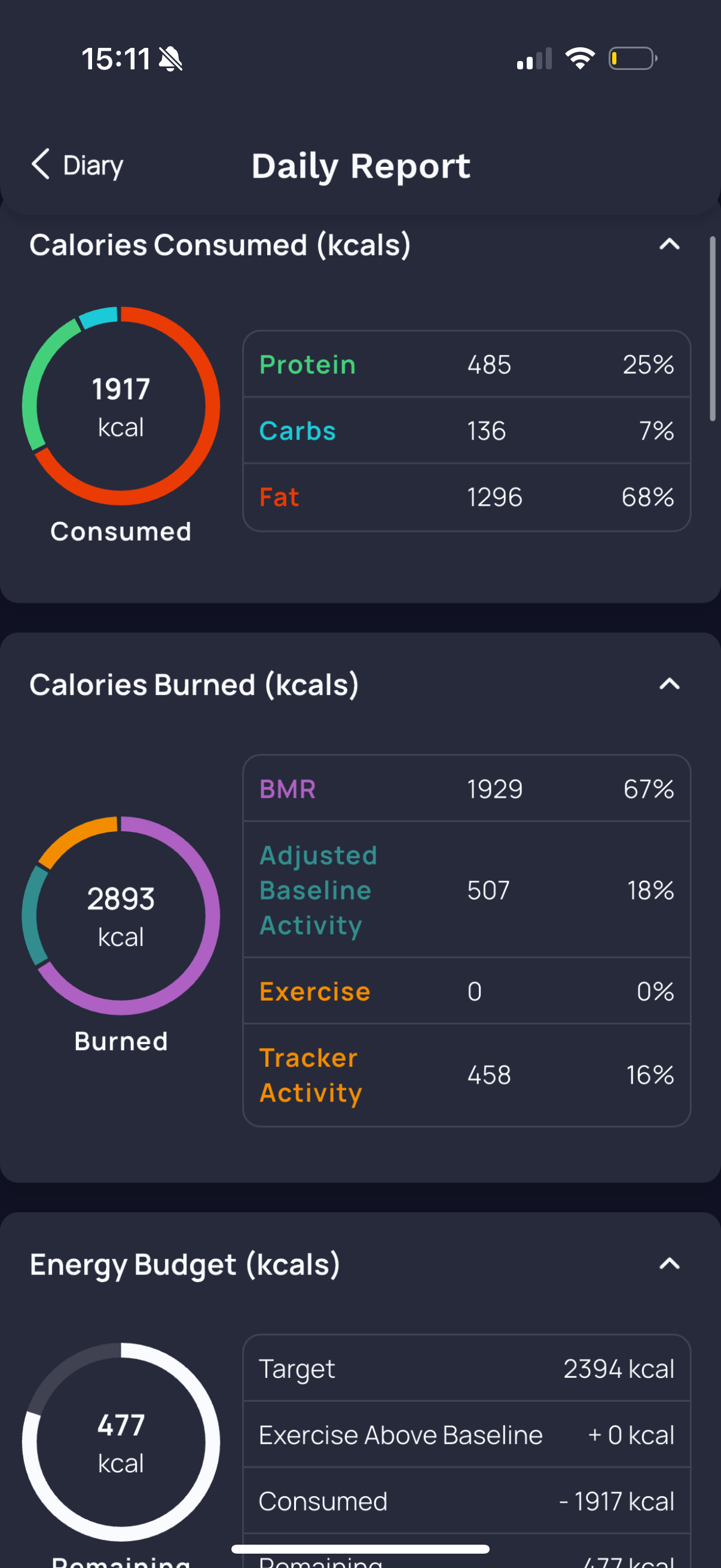Screen dimensions: 721x1568
Task: Tap the 477 kcal remaining ring
Action: 121,1441
